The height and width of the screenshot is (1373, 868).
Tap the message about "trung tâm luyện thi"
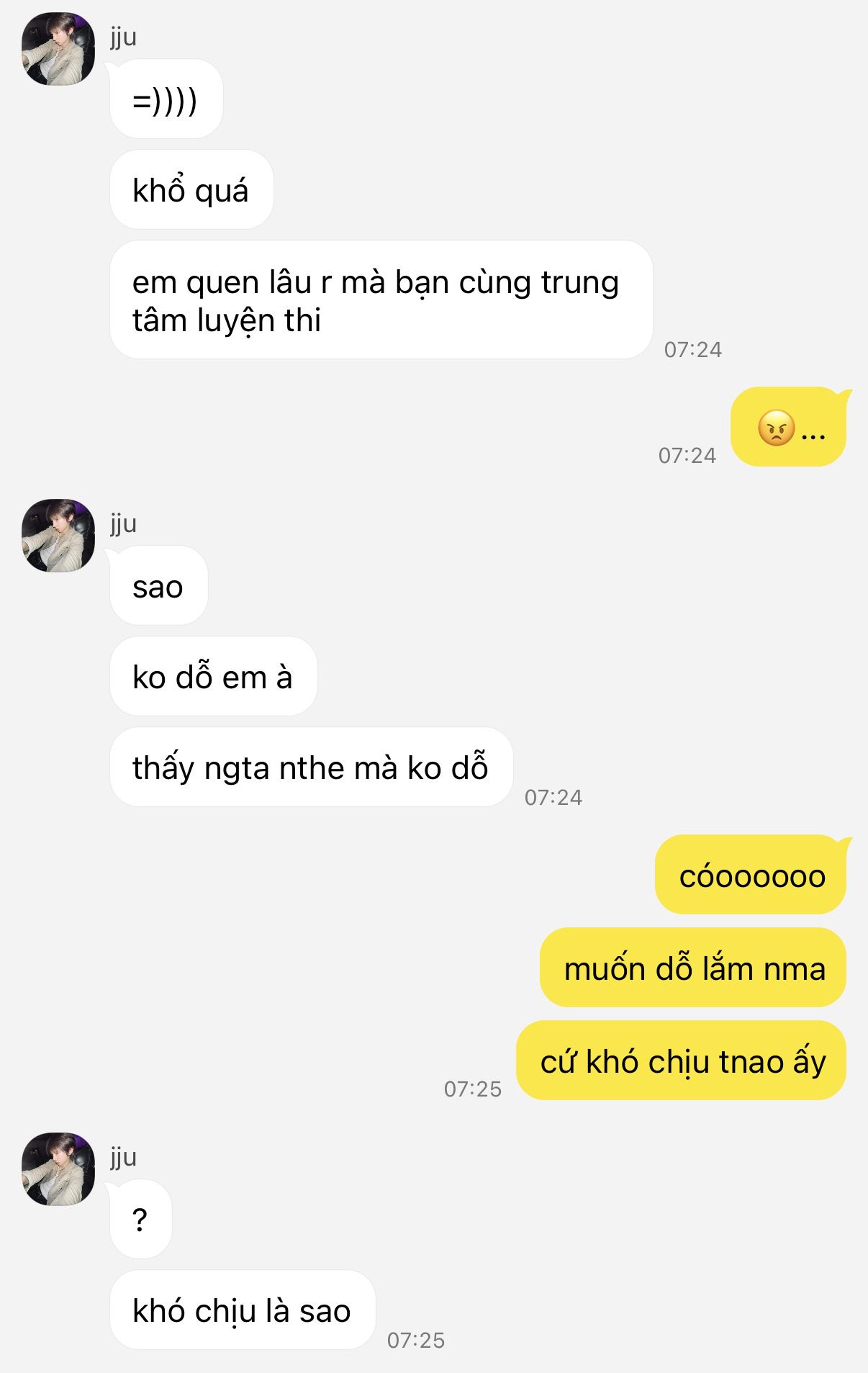(x=381, y=300)
